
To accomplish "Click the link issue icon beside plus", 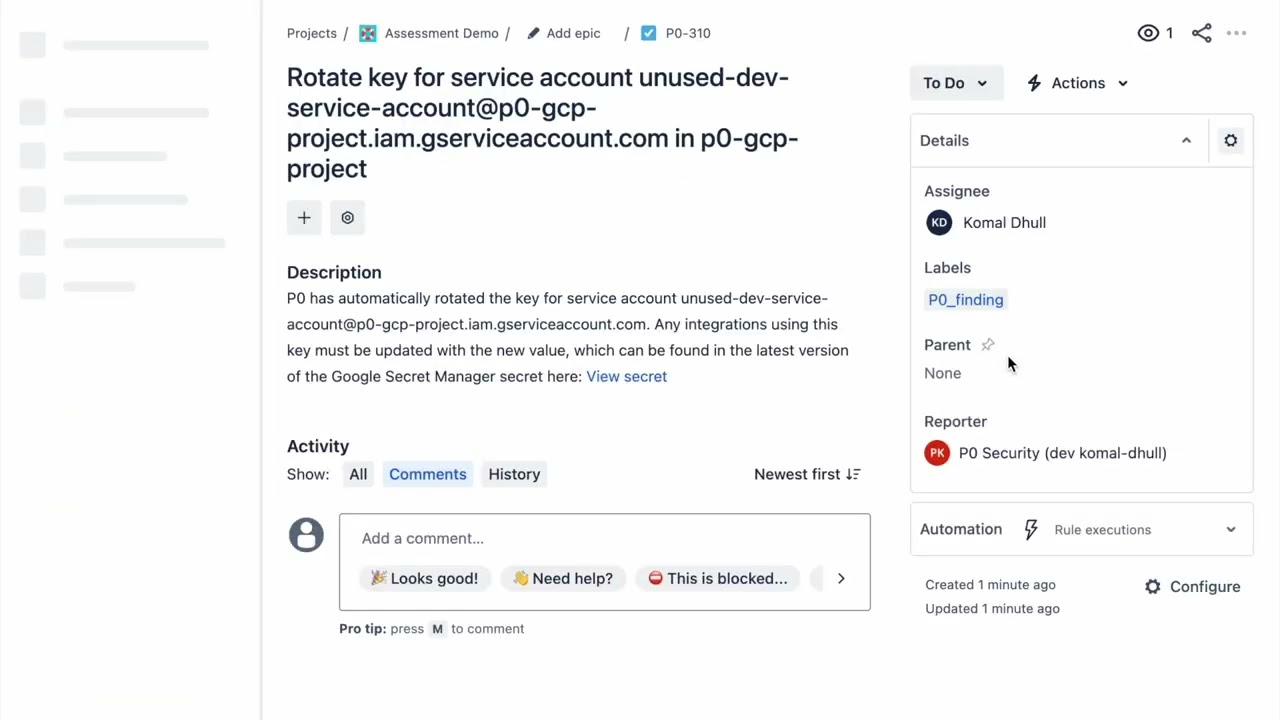I will [347, 218].
